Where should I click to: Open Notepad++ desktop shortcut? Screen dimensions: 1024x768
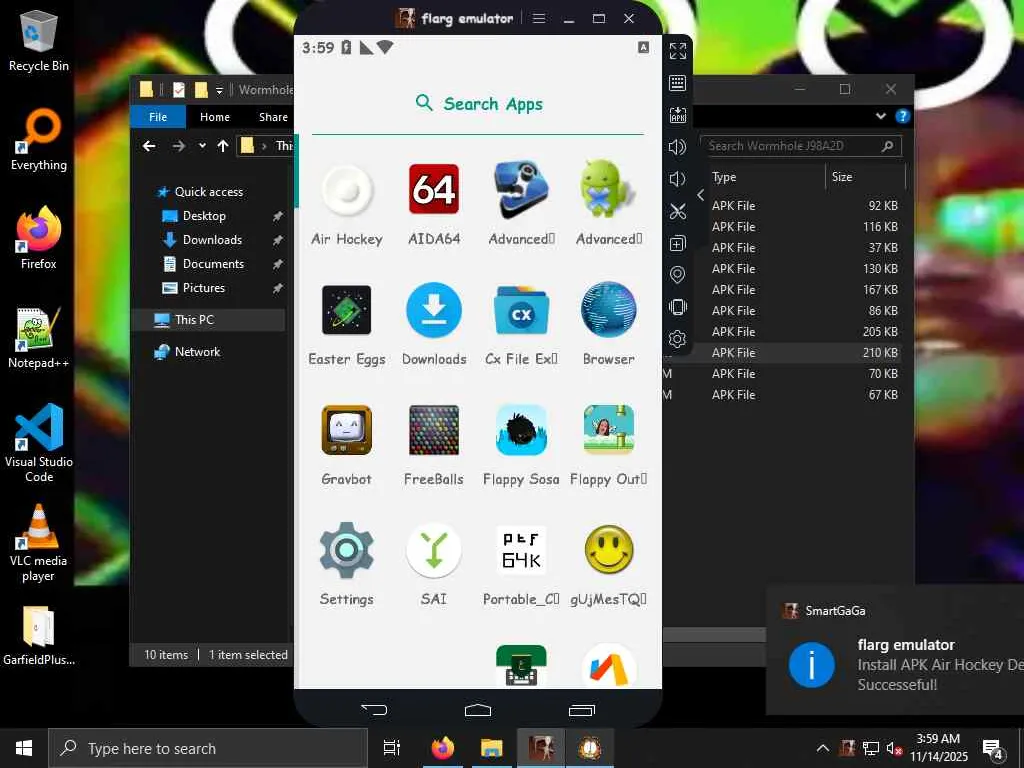[x=39, y=338]
